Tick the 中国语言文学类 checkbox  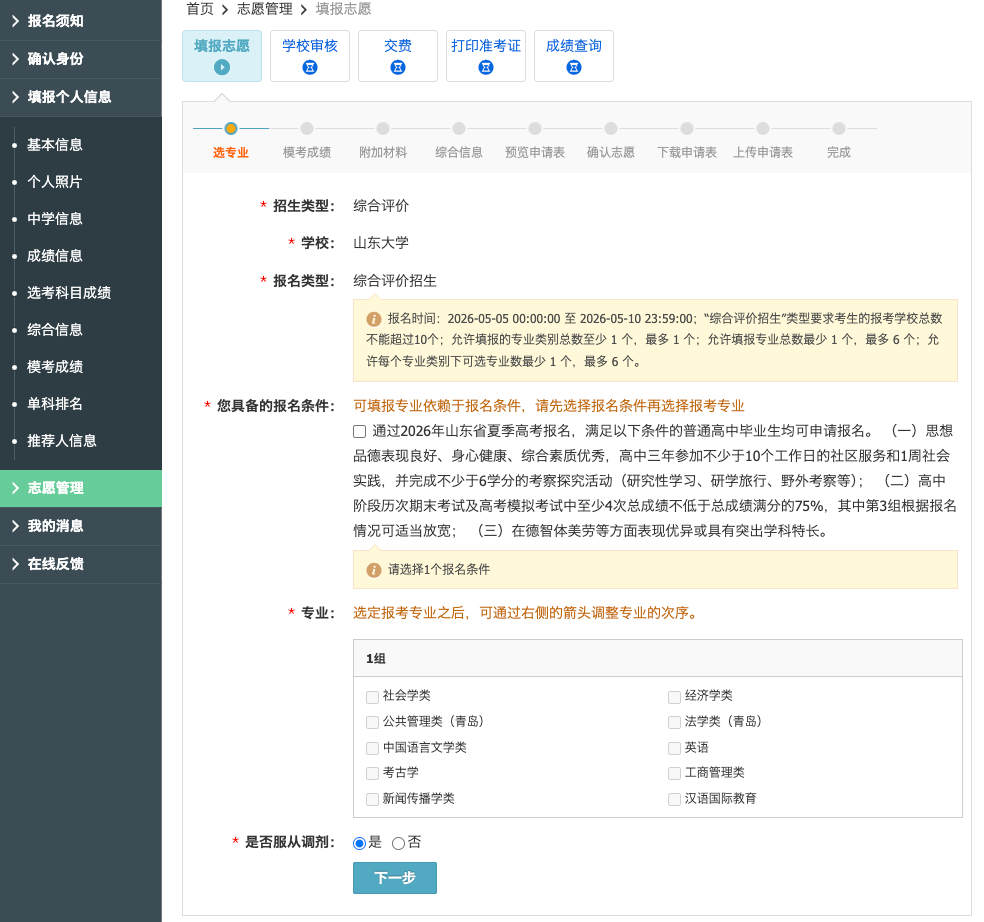point(372,748)
